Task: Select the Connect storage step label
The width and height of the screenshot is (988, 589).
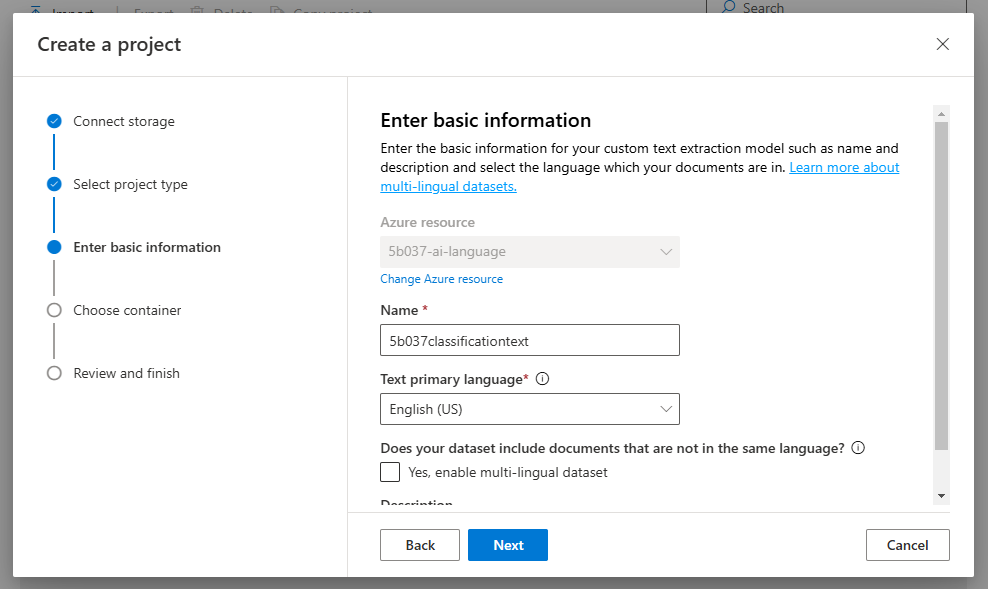Action: [124, 121]
